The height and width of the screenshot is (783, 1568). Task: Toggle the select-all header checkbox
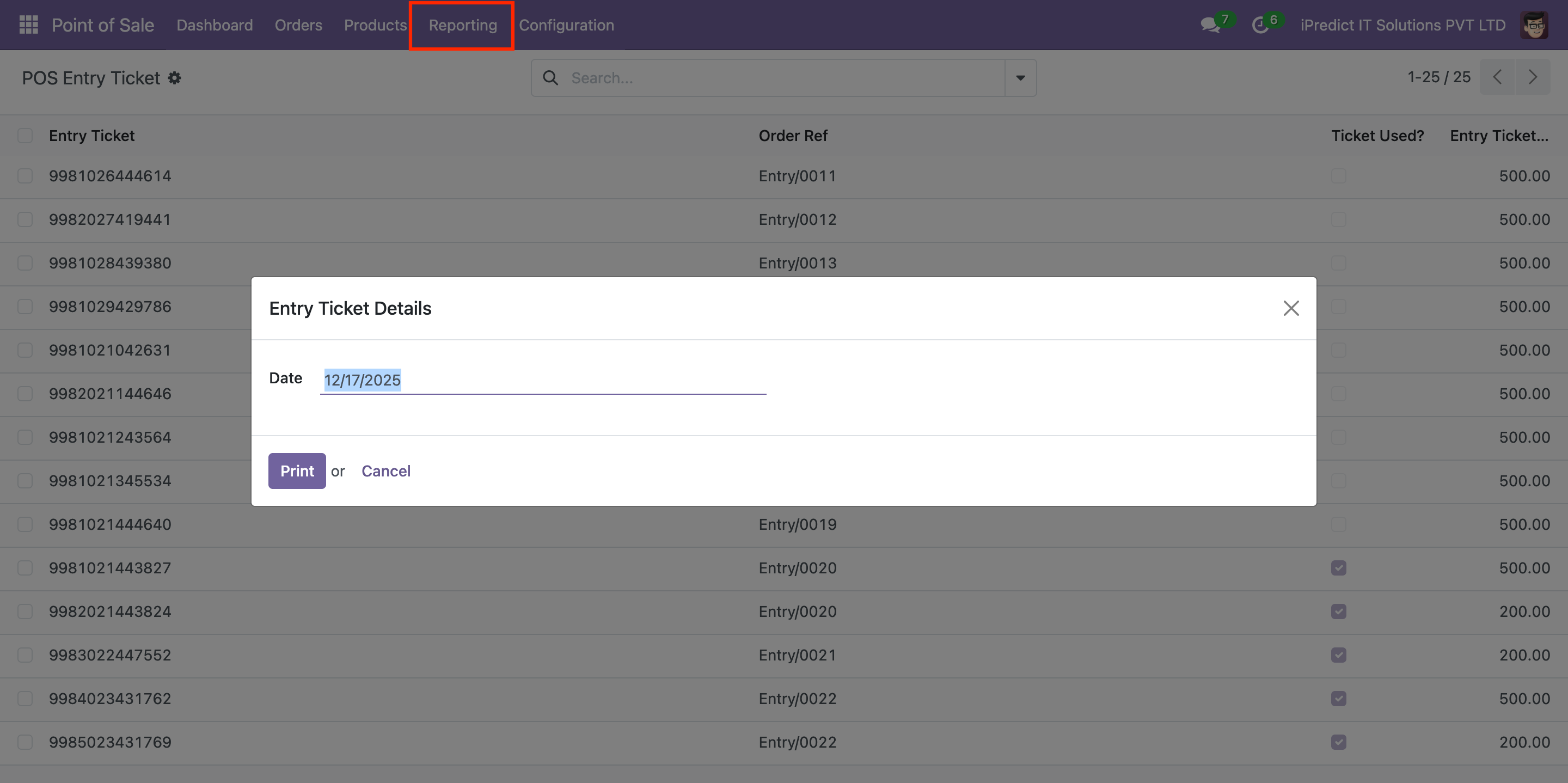click(x=25, y=135)
